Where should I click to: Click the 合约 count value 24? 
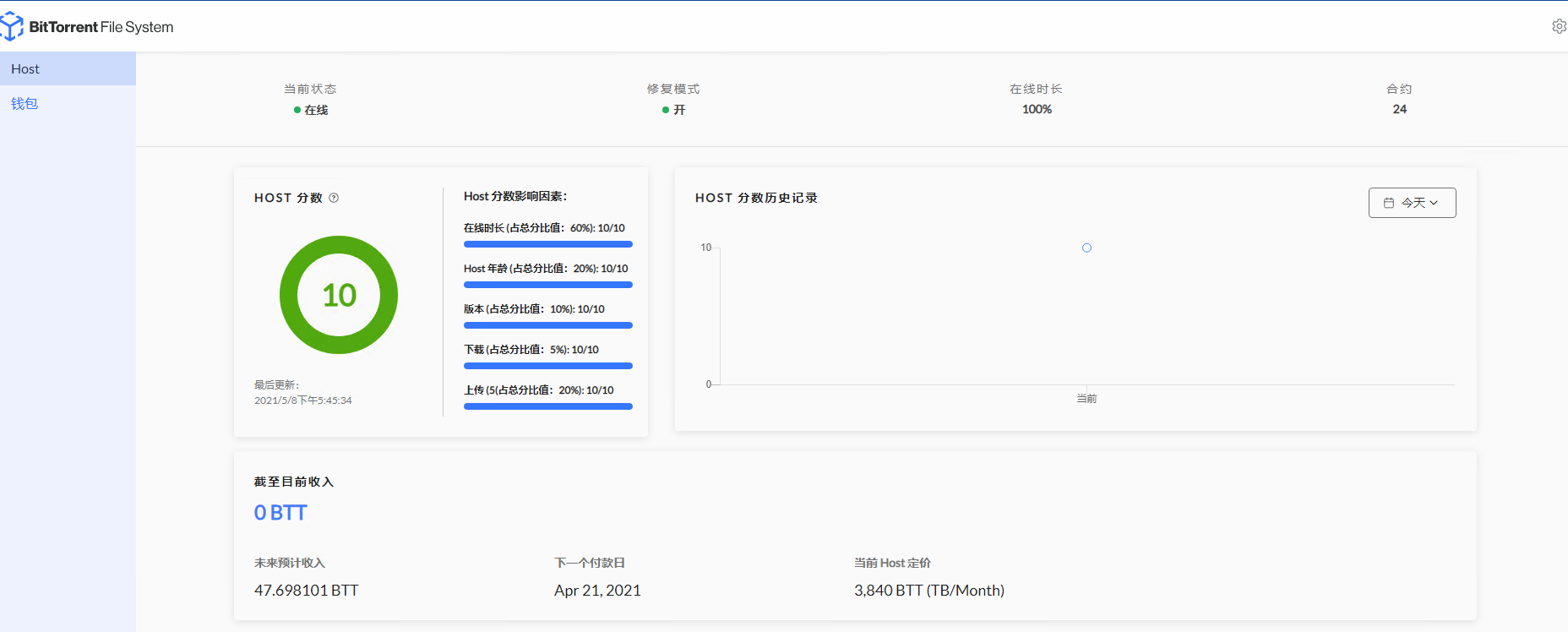point(1399,109)
